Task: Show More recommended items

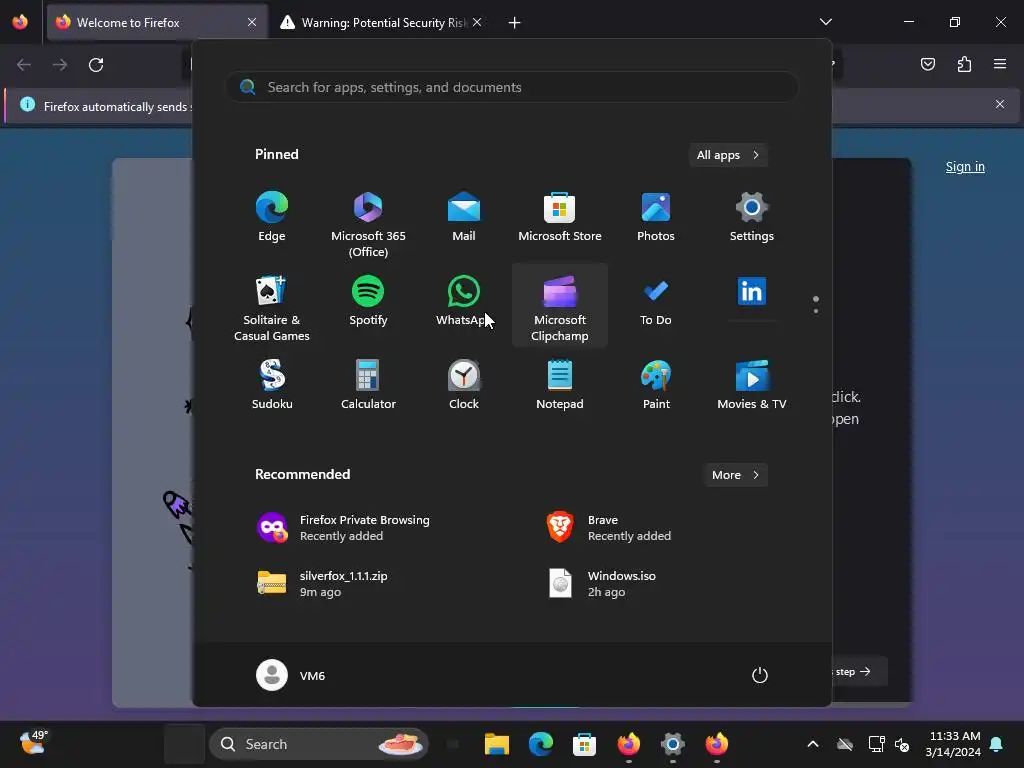Action: coord(735,475)
